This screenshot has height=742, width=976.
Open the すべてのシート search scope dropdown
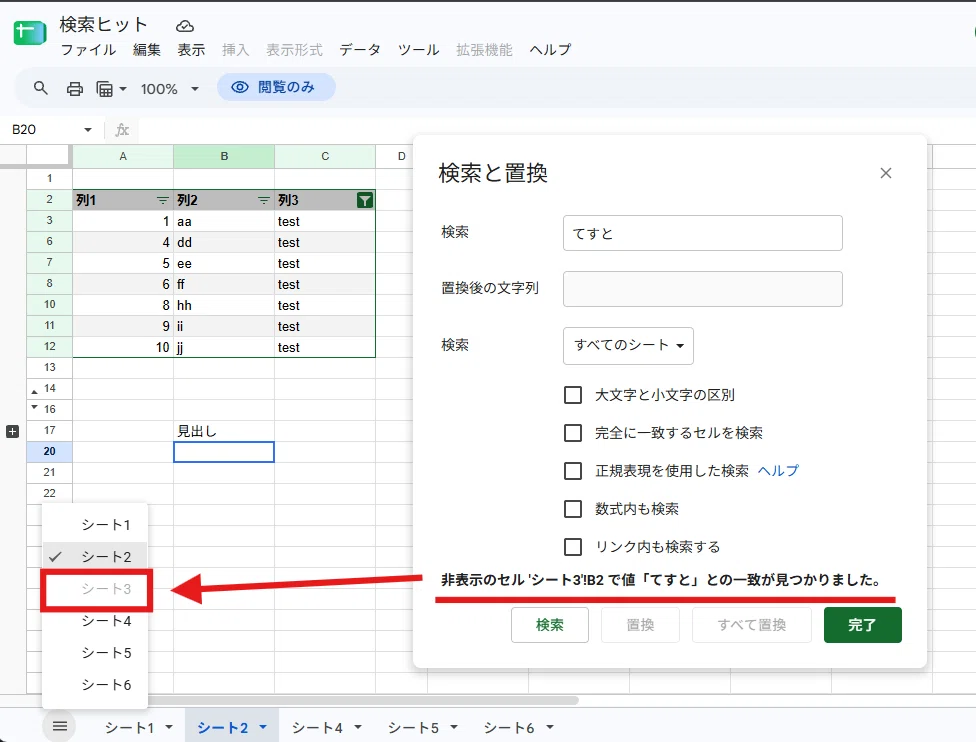628,345
